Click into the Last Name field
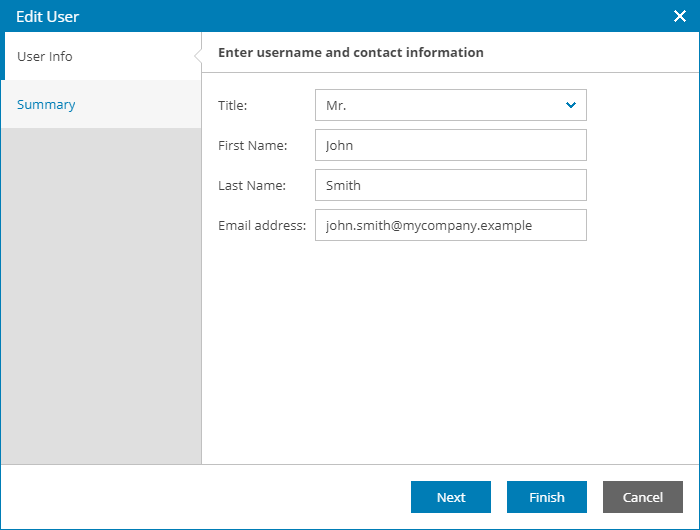The width and height of the screenshot is (700, 530). 450,185
